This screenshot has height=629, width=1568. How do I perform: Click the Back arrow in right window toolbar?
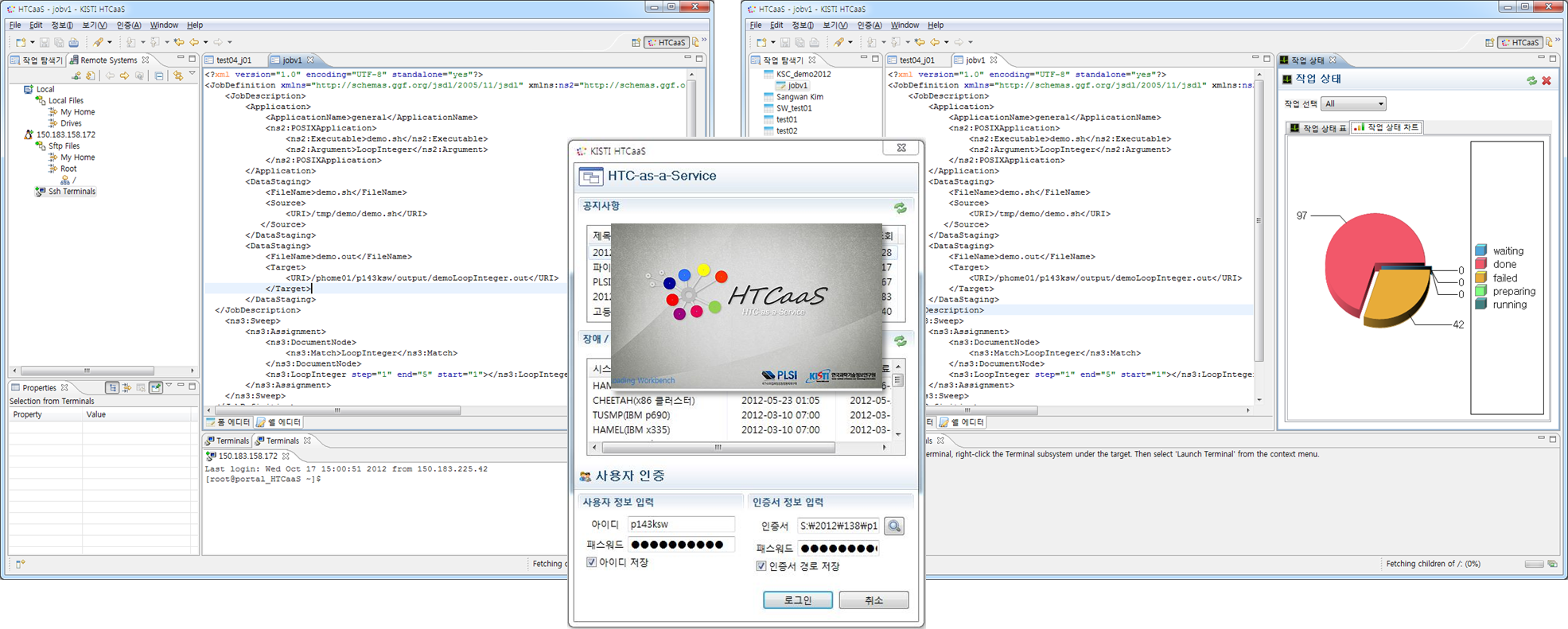point(935,42)
